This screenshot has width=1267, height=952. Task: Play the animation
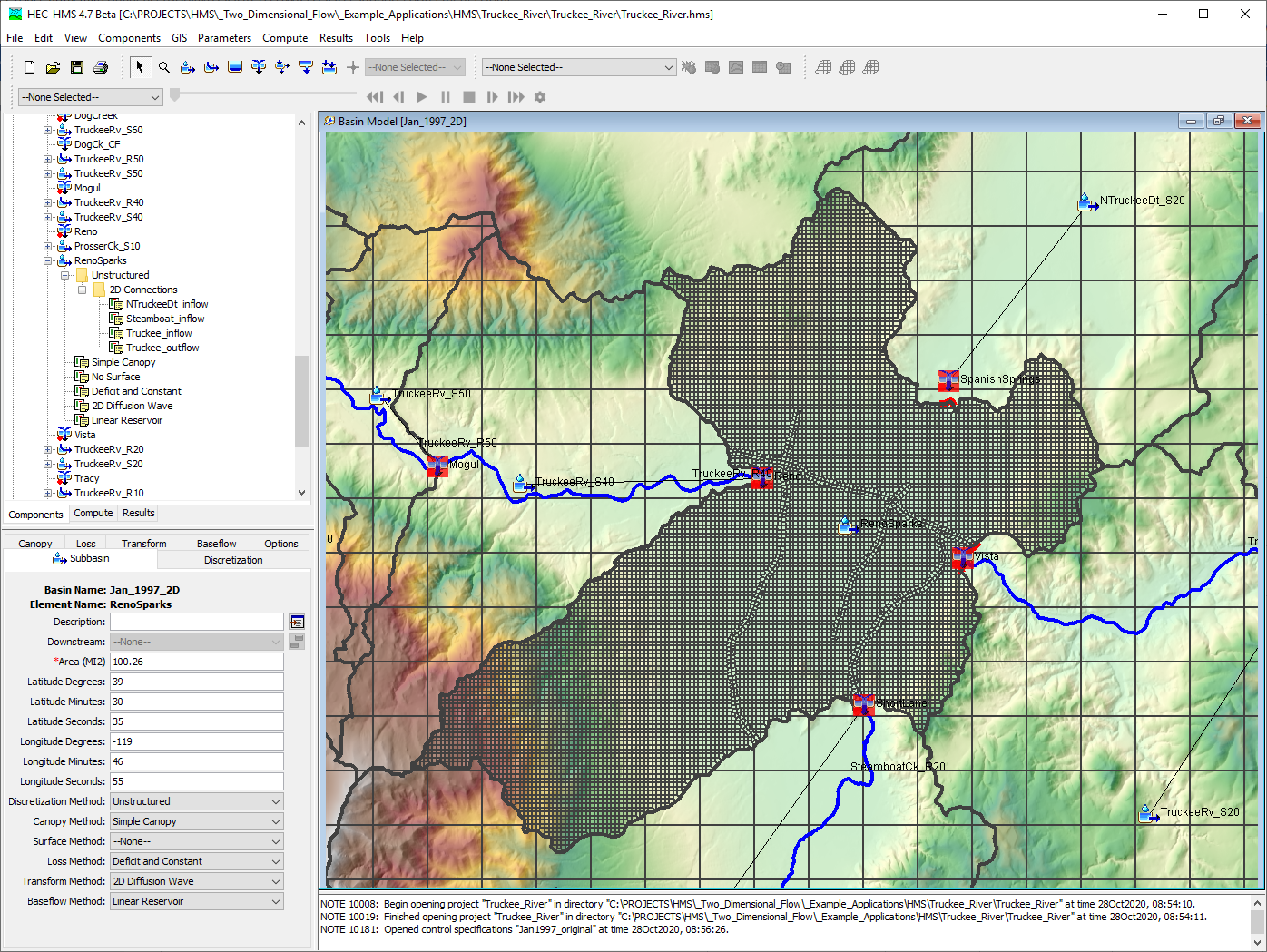(x=422, y=97)
